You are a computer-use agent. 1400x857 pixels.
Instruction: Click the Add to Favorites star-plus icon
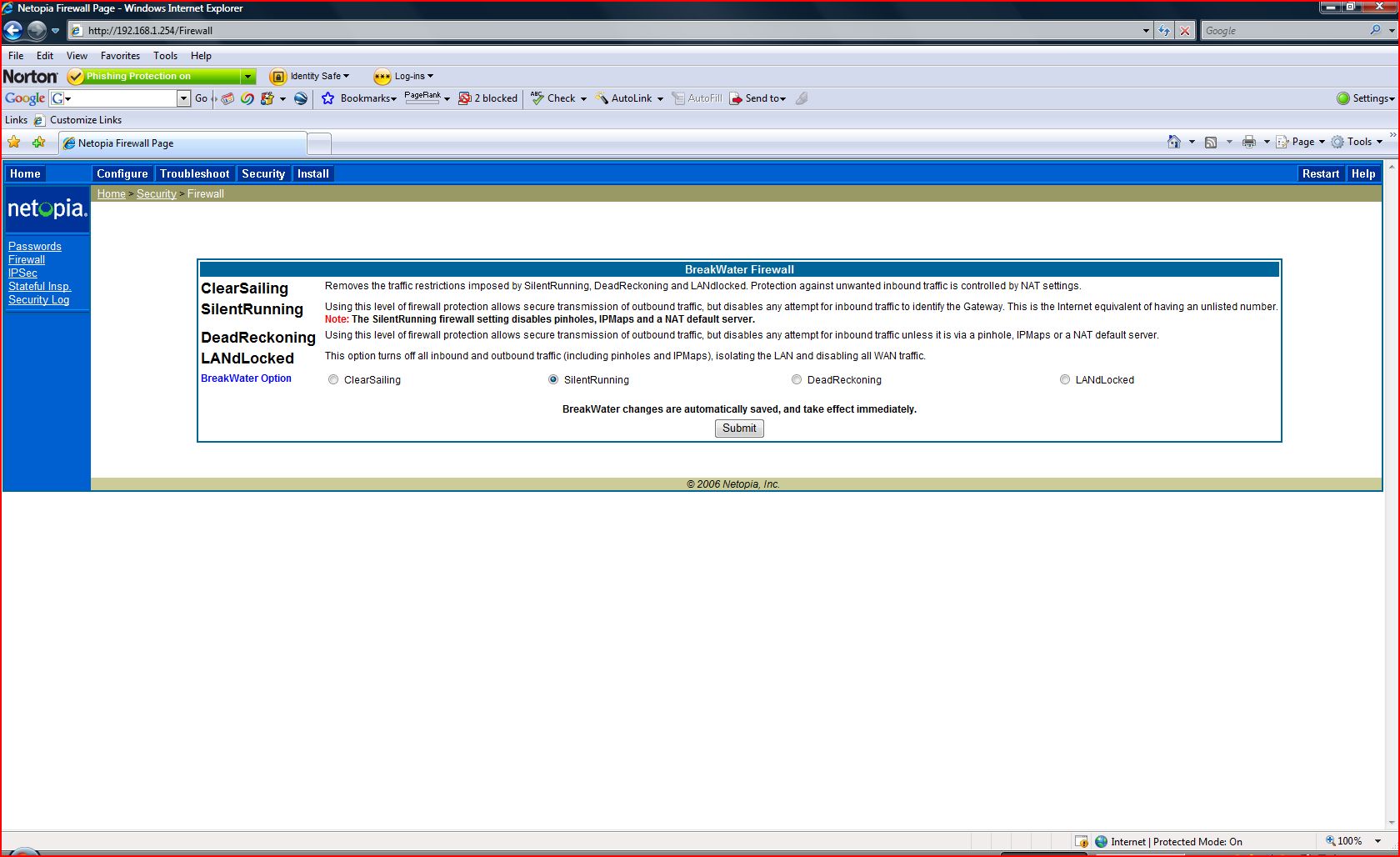point(38,143)
